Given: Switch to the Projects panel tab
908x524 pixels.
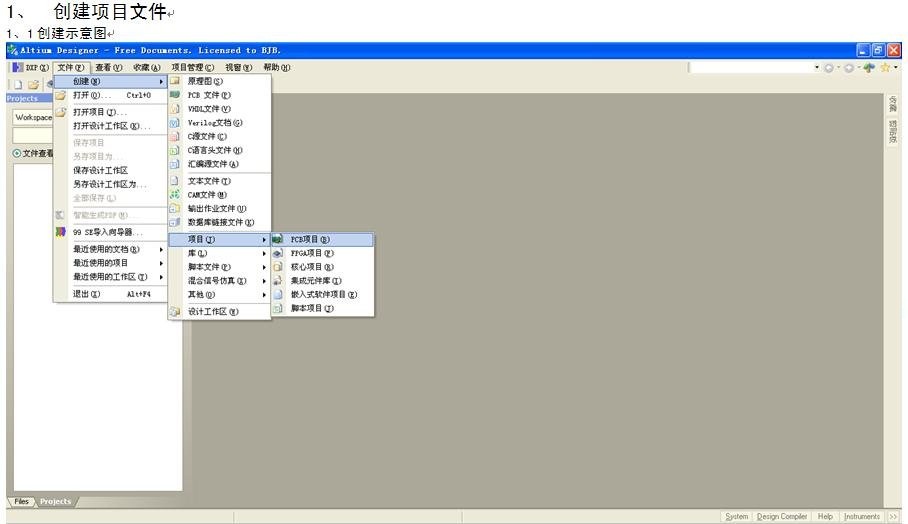Looking at the screenshot, I should (56, 501).
